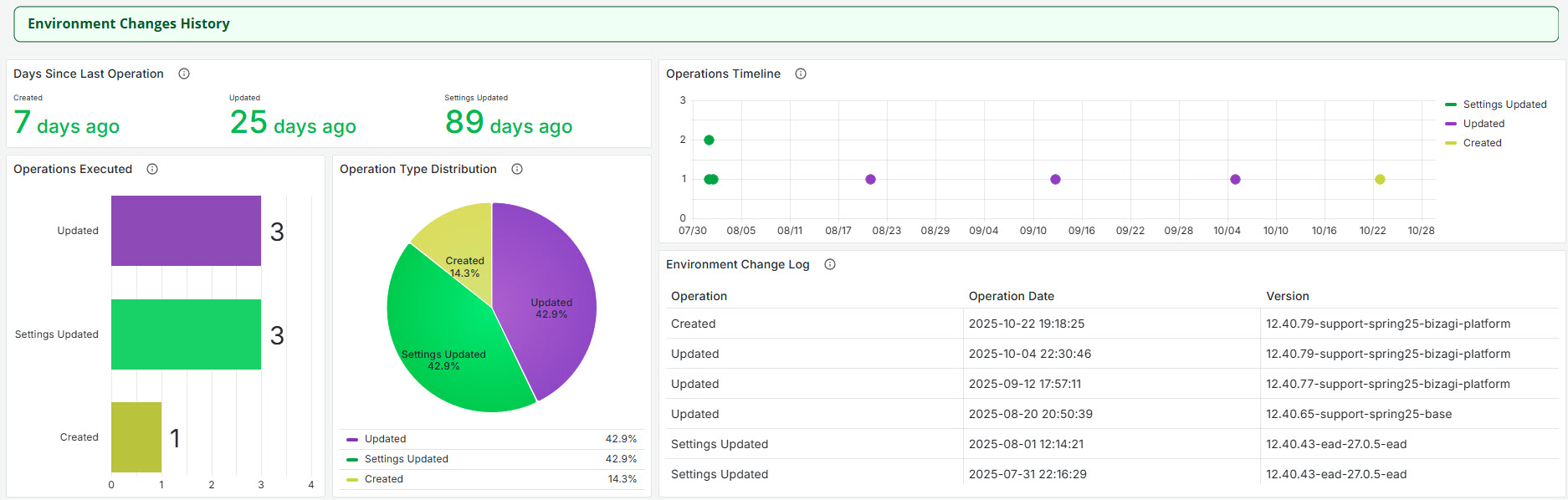Select Created row in pie chart legend

click(x=492, y=479)
